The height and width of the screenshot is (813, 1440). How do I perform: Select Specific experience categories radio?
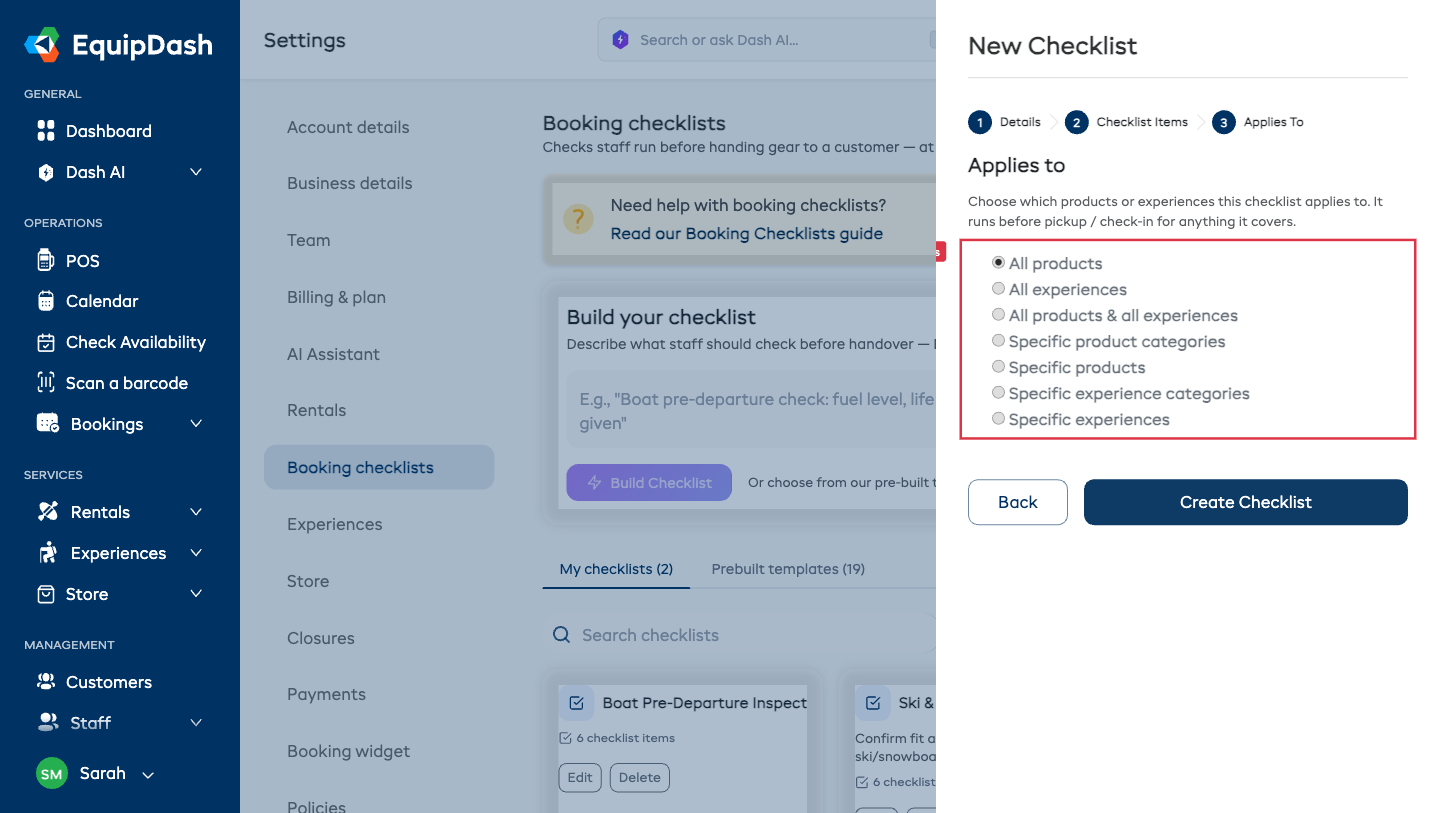pos(998,393)
